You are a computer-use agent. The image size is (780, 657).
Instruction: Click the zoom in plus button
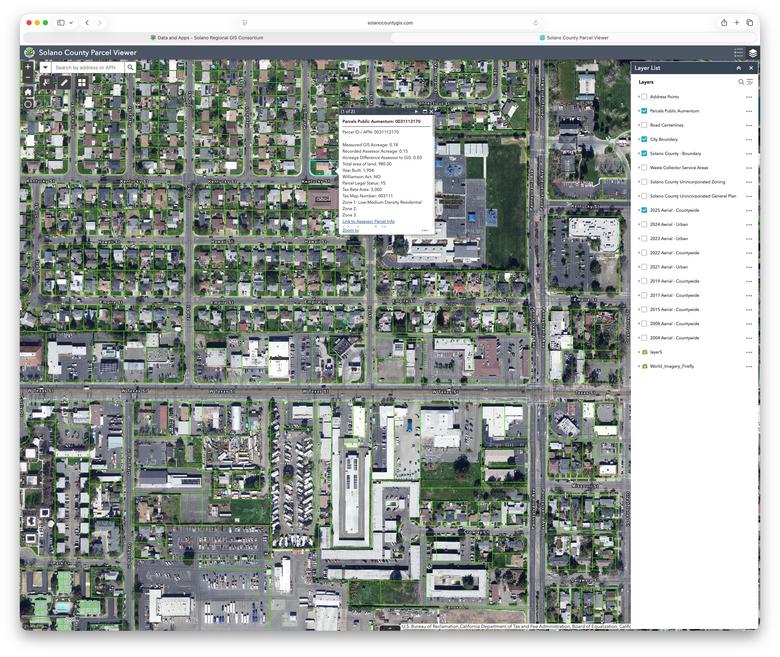point(28,67)
